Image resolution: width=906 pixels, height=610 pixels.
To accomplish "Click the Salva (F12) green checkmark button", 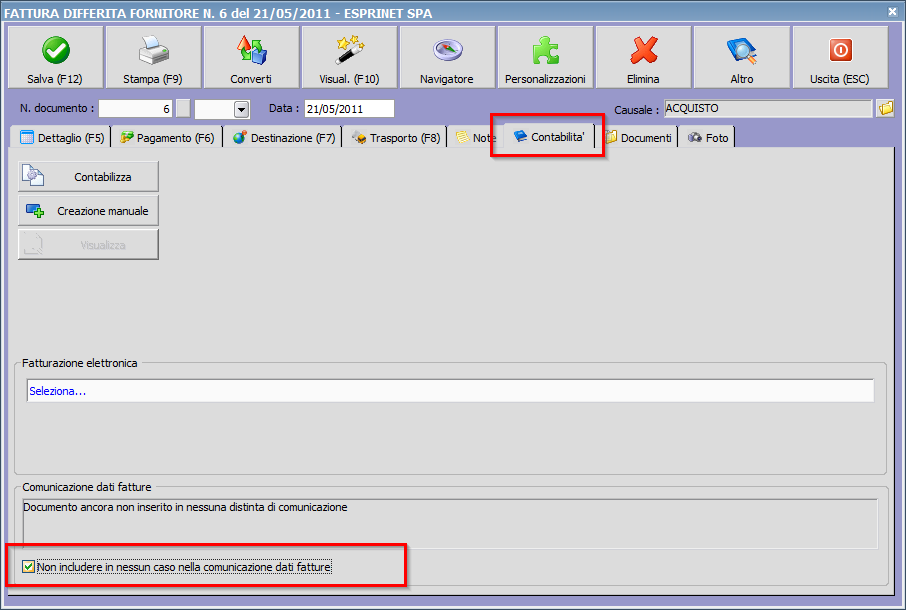I will pos(55,57).
